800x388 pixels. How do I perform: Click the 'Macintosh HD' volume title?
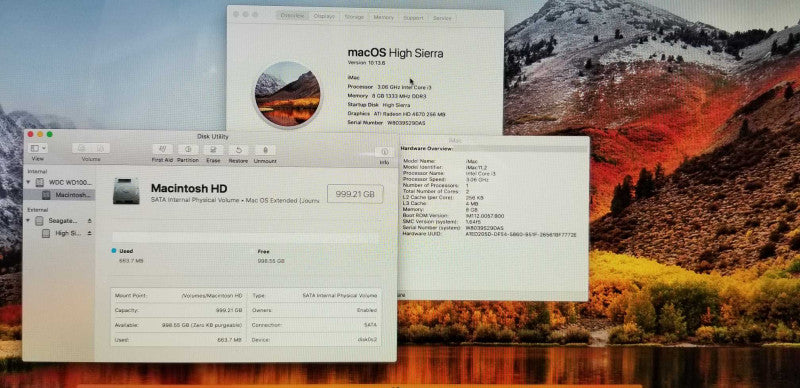[x=189, y=188]
